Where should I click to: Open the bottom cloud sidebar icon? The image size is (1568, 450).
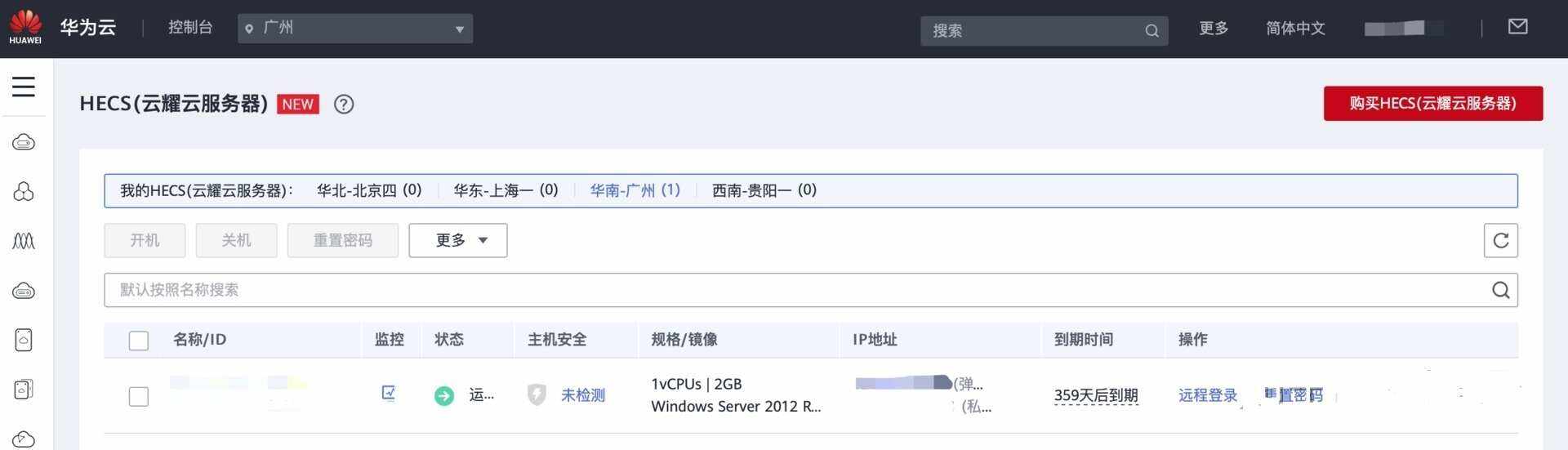point(24,439)
